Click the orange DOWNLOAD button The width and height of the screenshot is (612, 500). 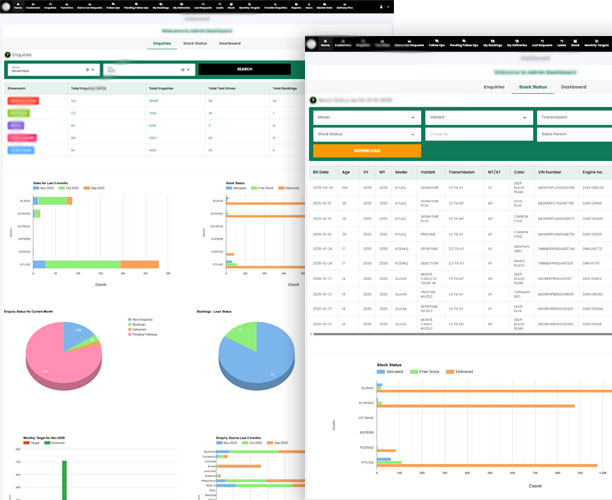(366, 150)
